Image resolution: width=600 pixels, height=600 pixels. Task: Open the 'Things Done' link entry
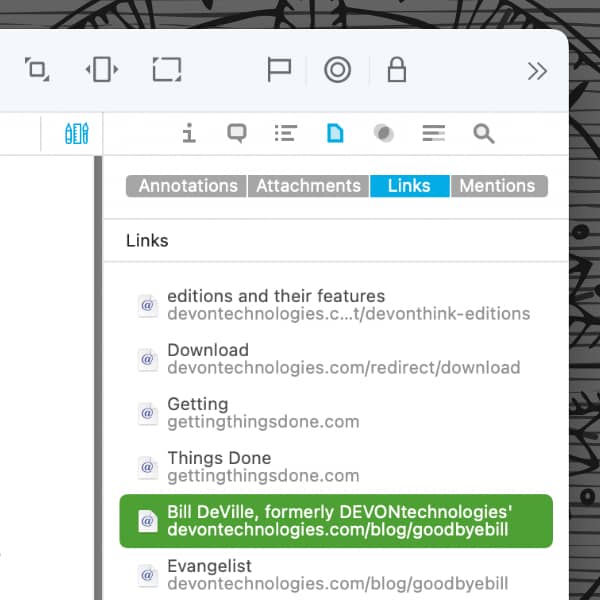coord(336,467)
